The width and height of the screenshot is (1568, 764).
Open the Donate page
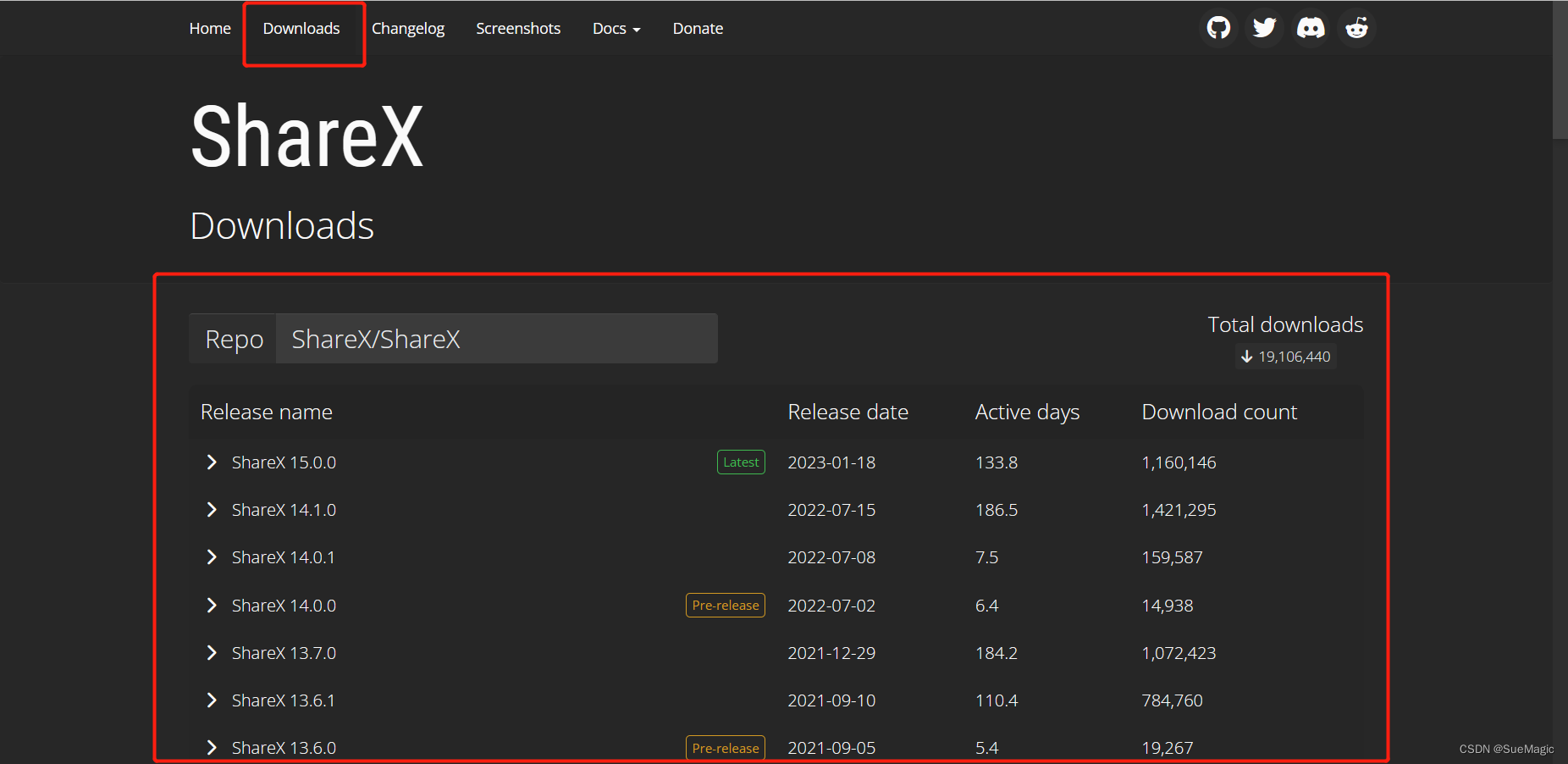point(698,29)
